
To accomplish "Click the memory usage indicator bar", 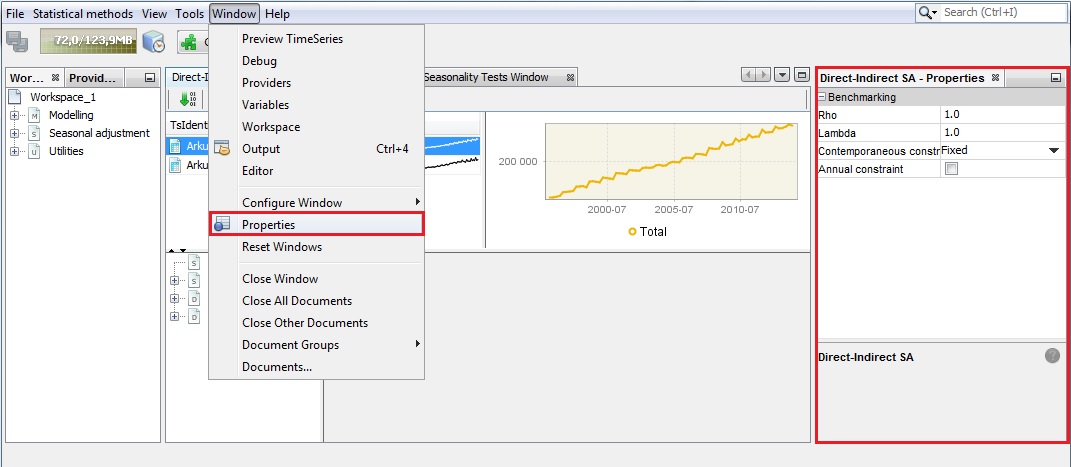I will point(87,41).
